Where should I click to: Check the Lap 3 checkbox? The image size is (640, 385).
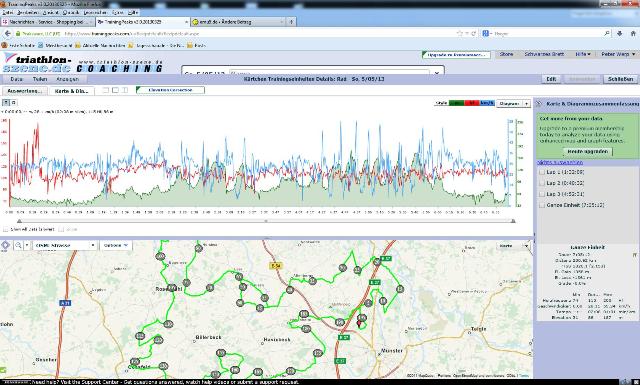point(542,194)
